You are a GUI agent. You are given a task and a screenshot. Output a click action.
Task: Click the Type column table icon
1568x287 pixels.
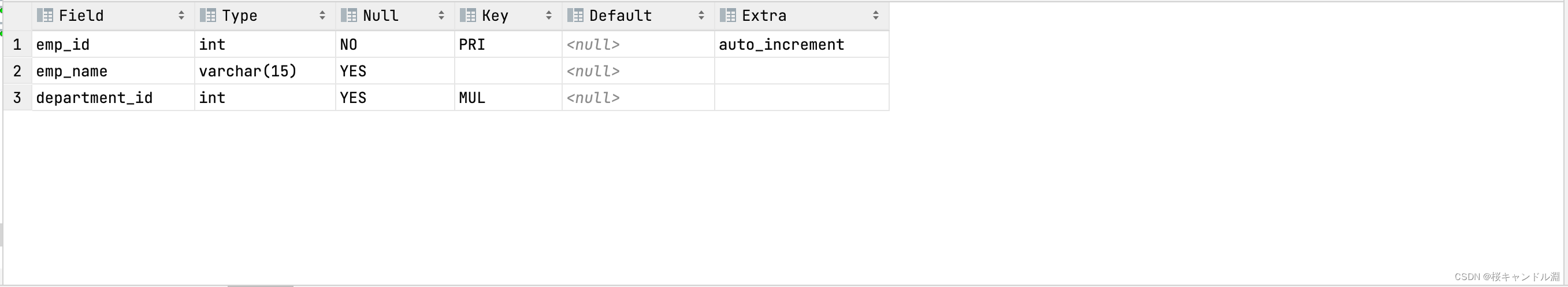point(208,15)
